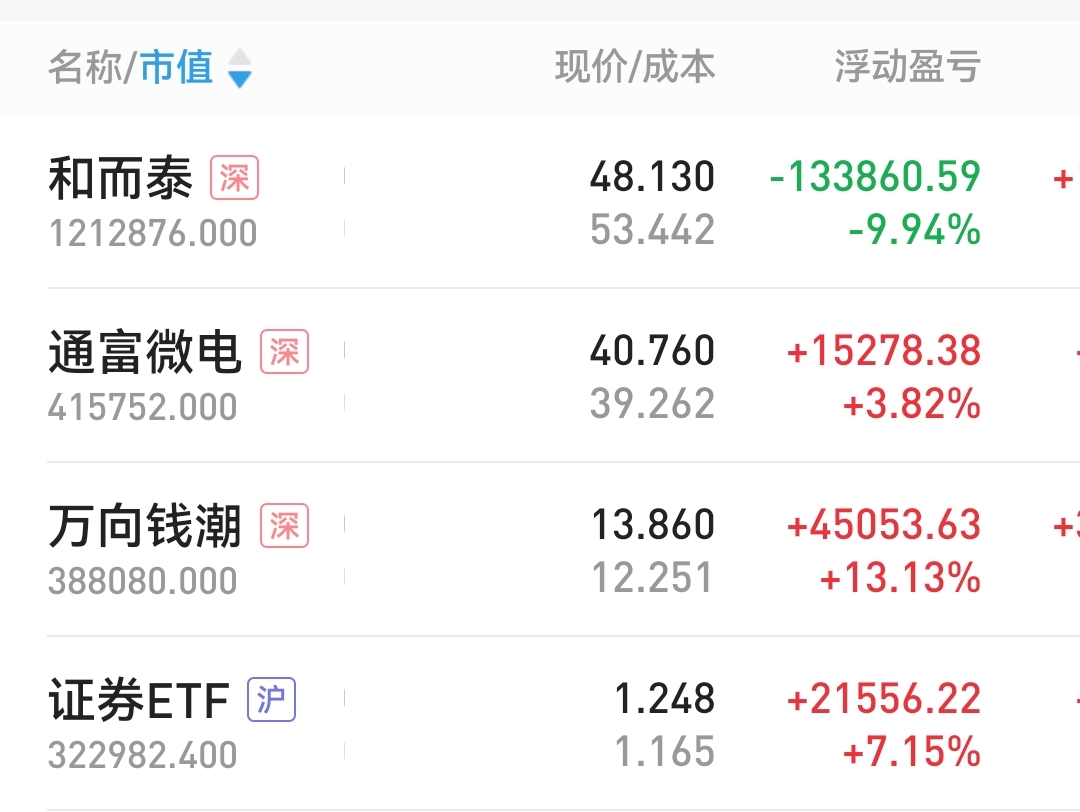Toggle the 市值 sort arrow icon

coord(240,68)
